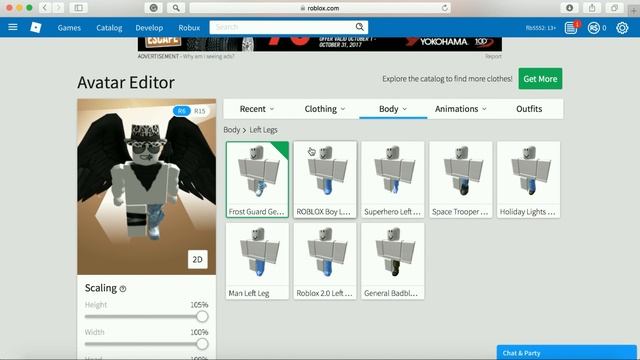Click the privacy extension icon in toolbar
This screenshot has height=360, width=640.
pos(153,8)
